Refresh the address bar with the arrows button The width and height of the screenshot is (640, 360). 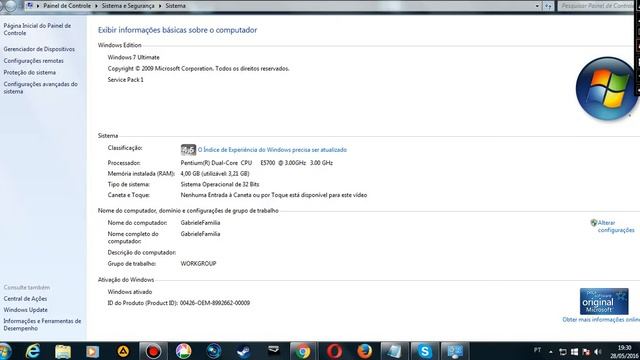pyautogui.click(x=548, y=6)
